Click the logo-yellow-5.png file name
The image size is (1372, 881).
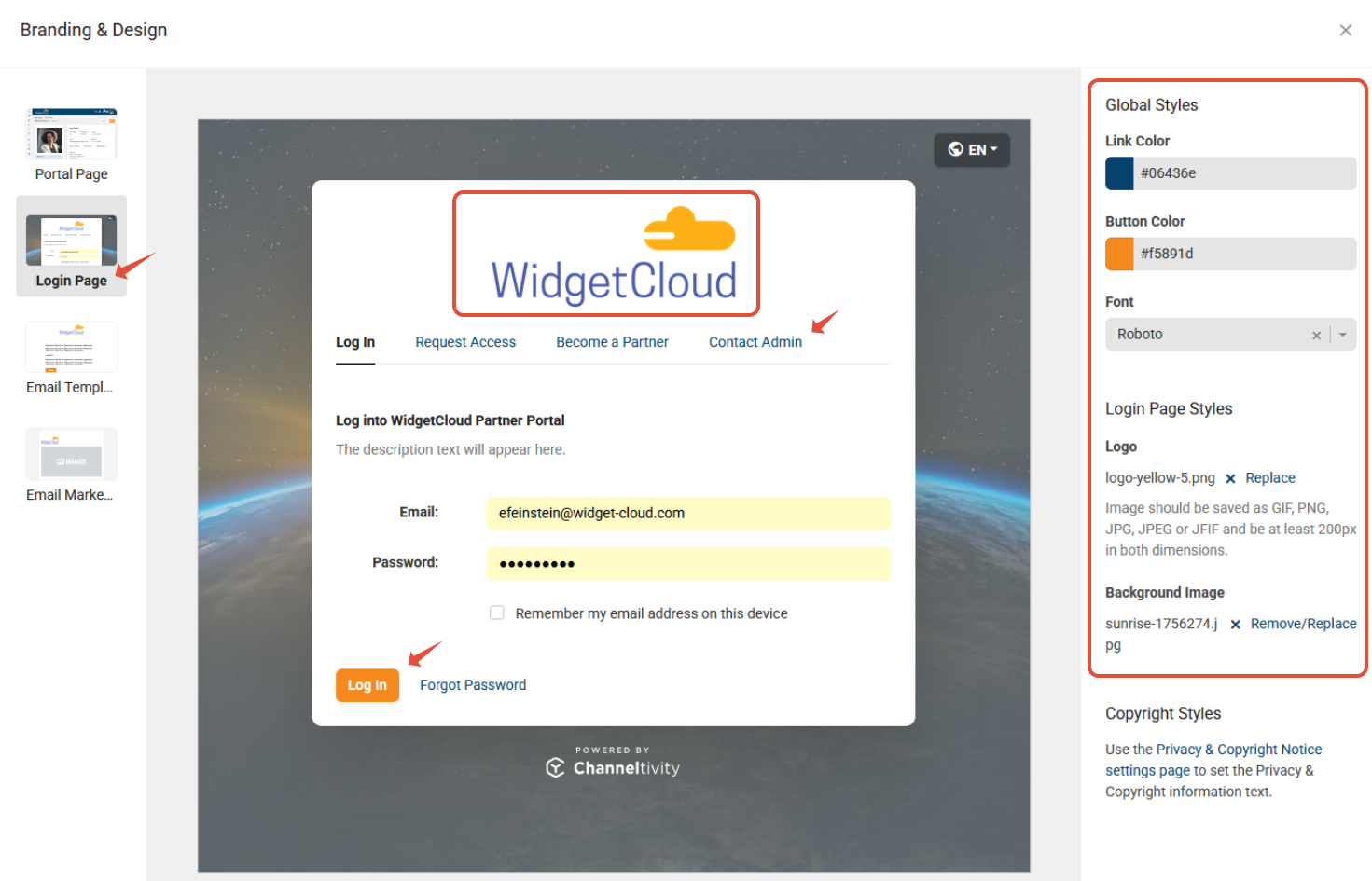click(x=1160, y=478)
